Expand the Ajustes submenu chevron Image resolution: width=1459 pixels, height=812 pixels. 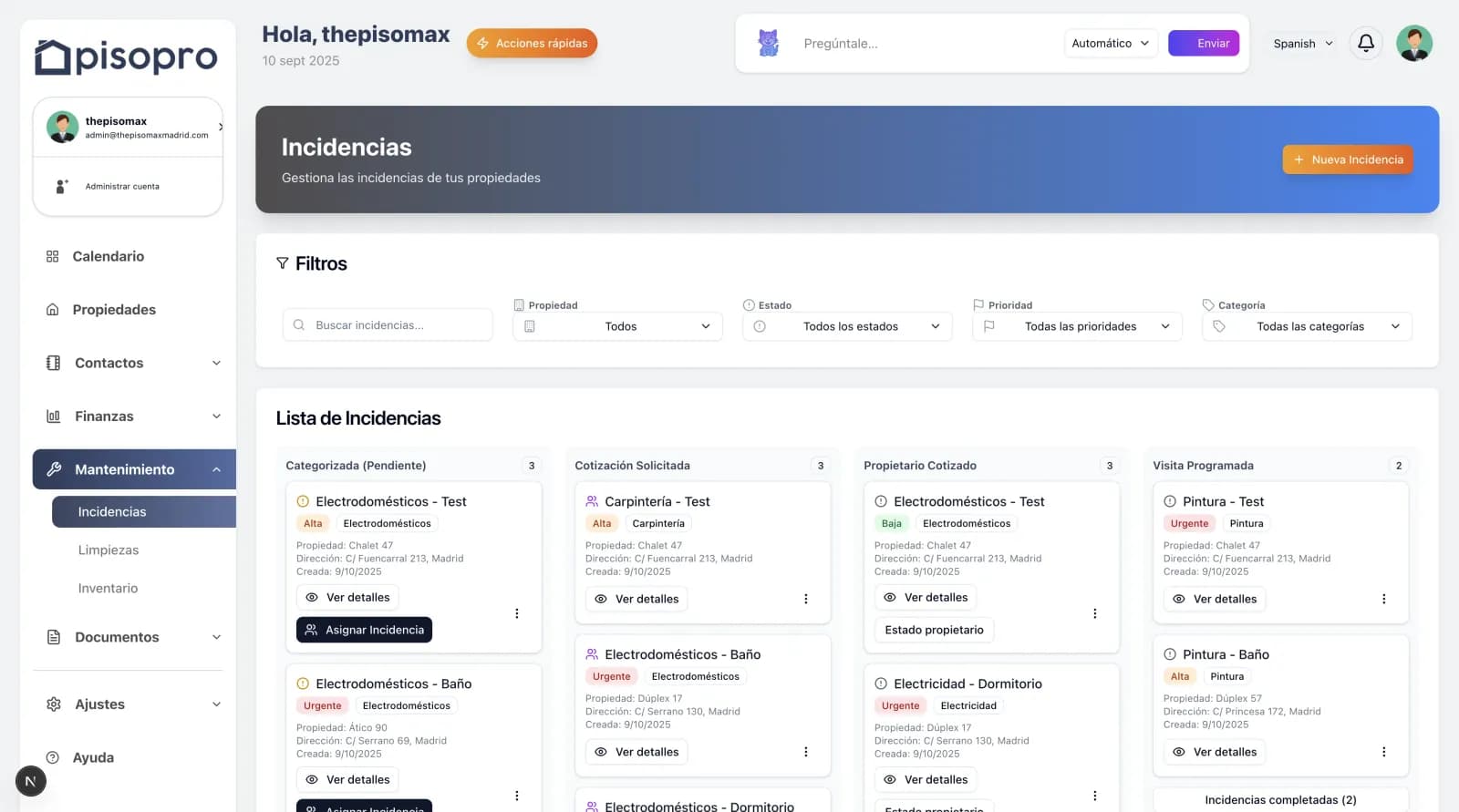coord(216,704)
